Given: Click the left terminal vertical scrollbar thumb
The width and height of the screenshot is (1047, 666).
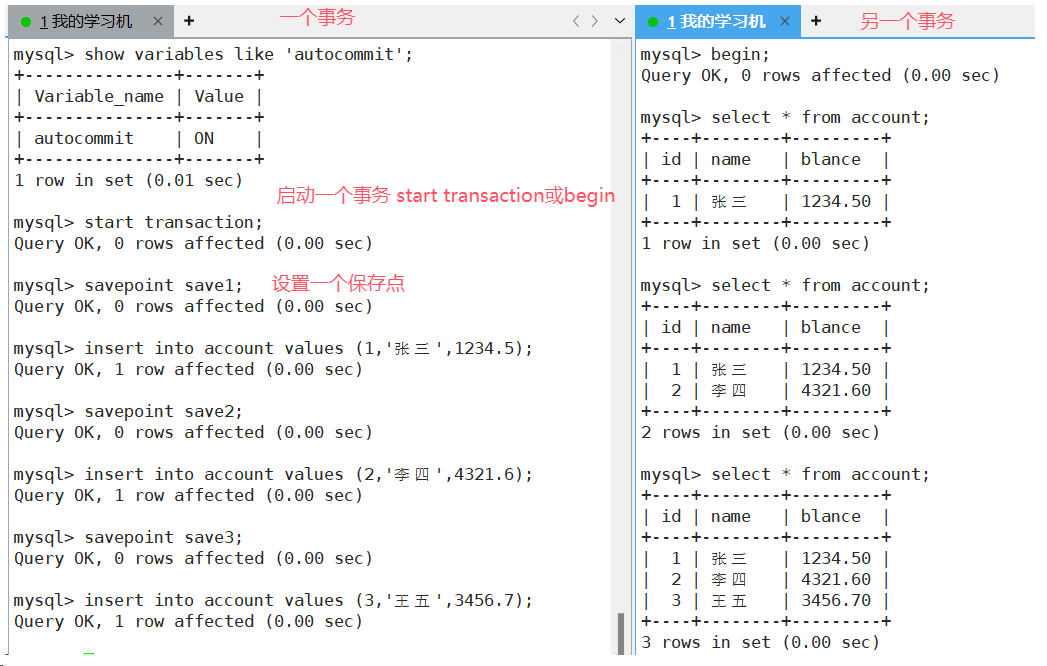Looking at the screenshot, I should 621,633.
